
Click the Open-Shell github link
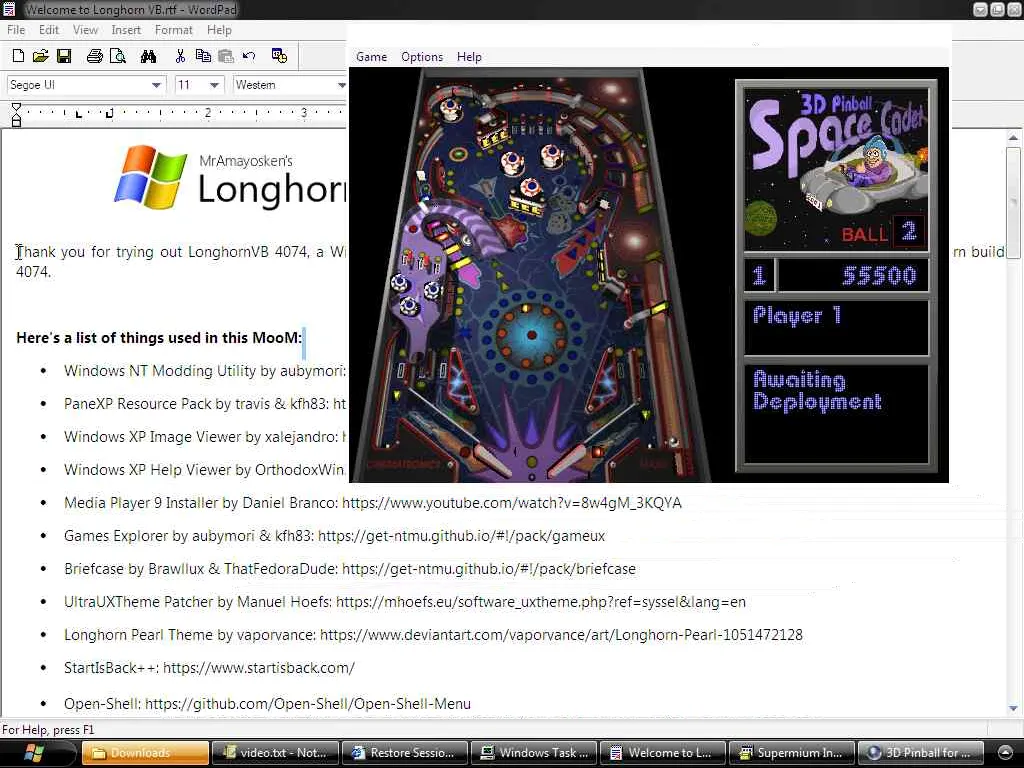tap(308, 704)
